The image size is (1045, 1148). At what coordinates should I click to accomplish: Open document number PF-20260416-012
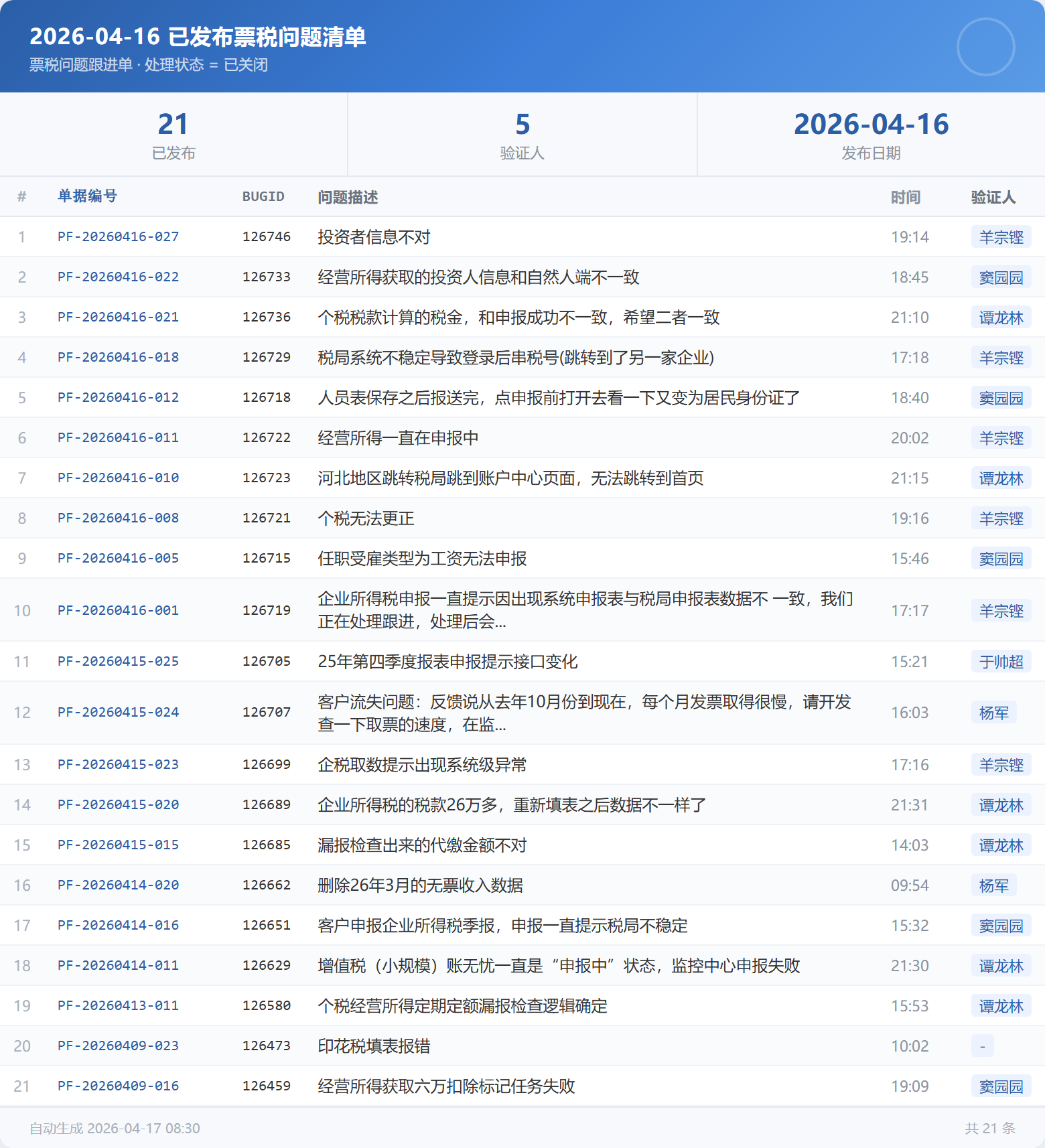118,397
